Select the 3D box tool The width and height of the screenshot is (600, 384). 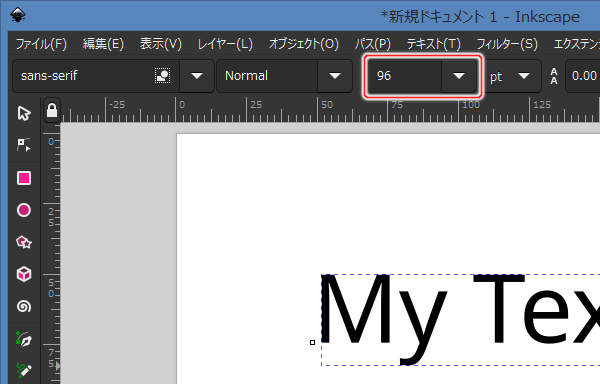(x=24, y=274)
